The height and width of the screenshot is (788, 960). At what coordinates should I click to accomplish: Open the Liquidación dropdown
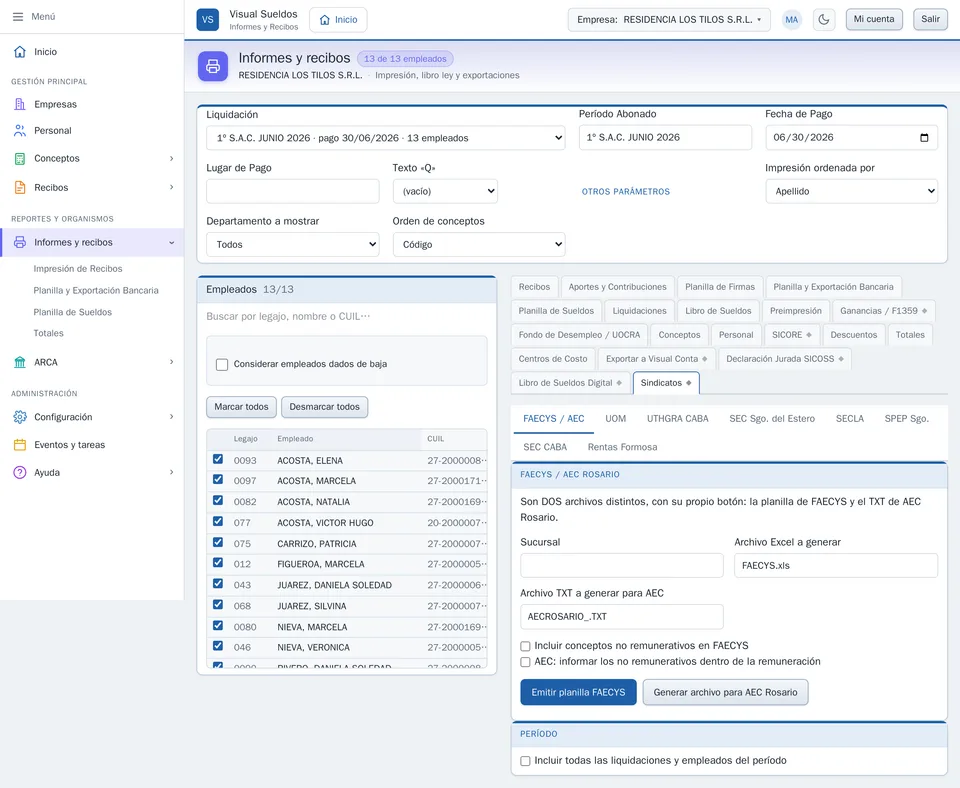tap(386, 138)
